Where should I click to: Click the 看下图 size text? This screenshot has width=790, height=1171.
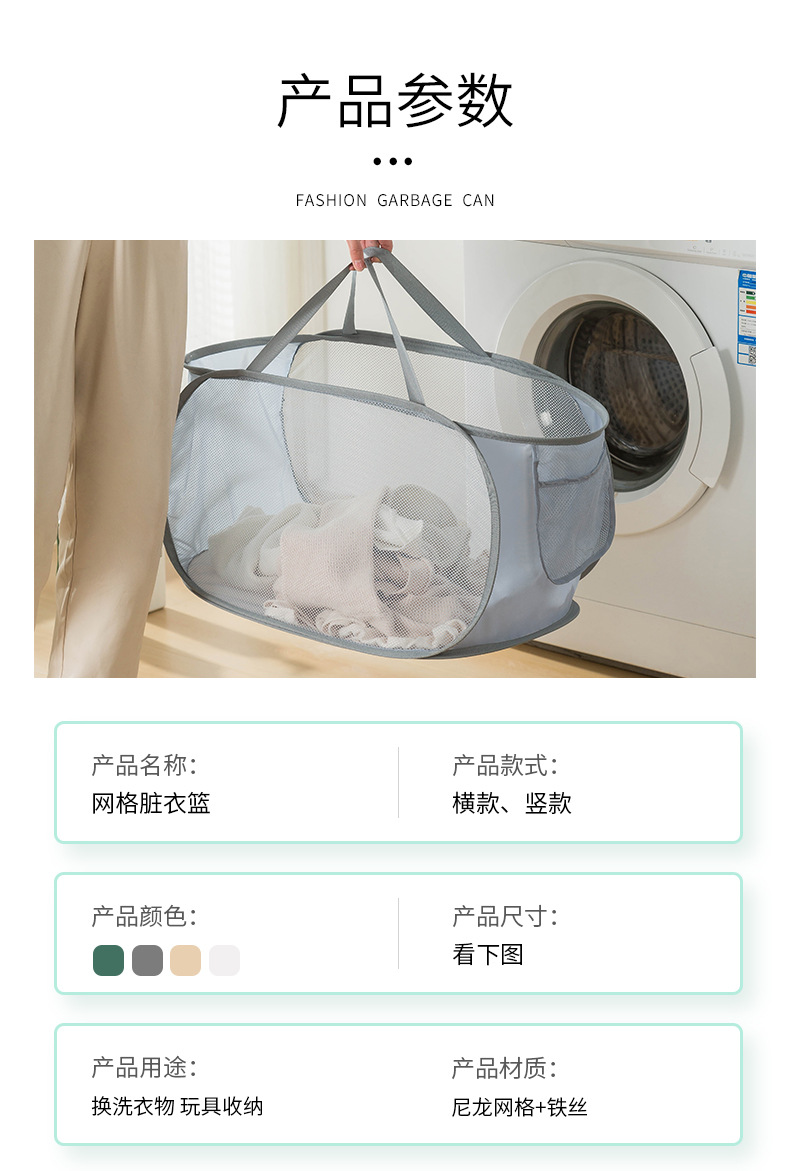pos(488,954)
